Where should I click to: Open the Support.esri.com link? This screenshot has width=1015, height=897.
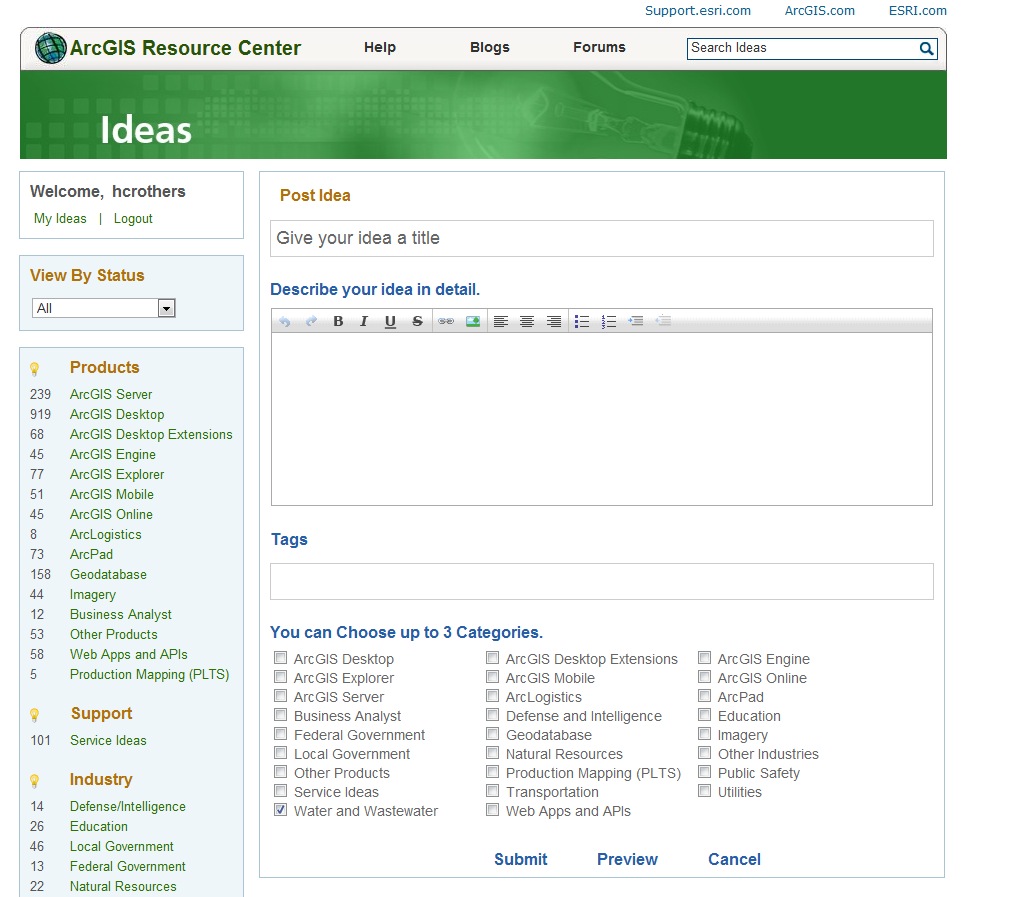click(698, 10)
